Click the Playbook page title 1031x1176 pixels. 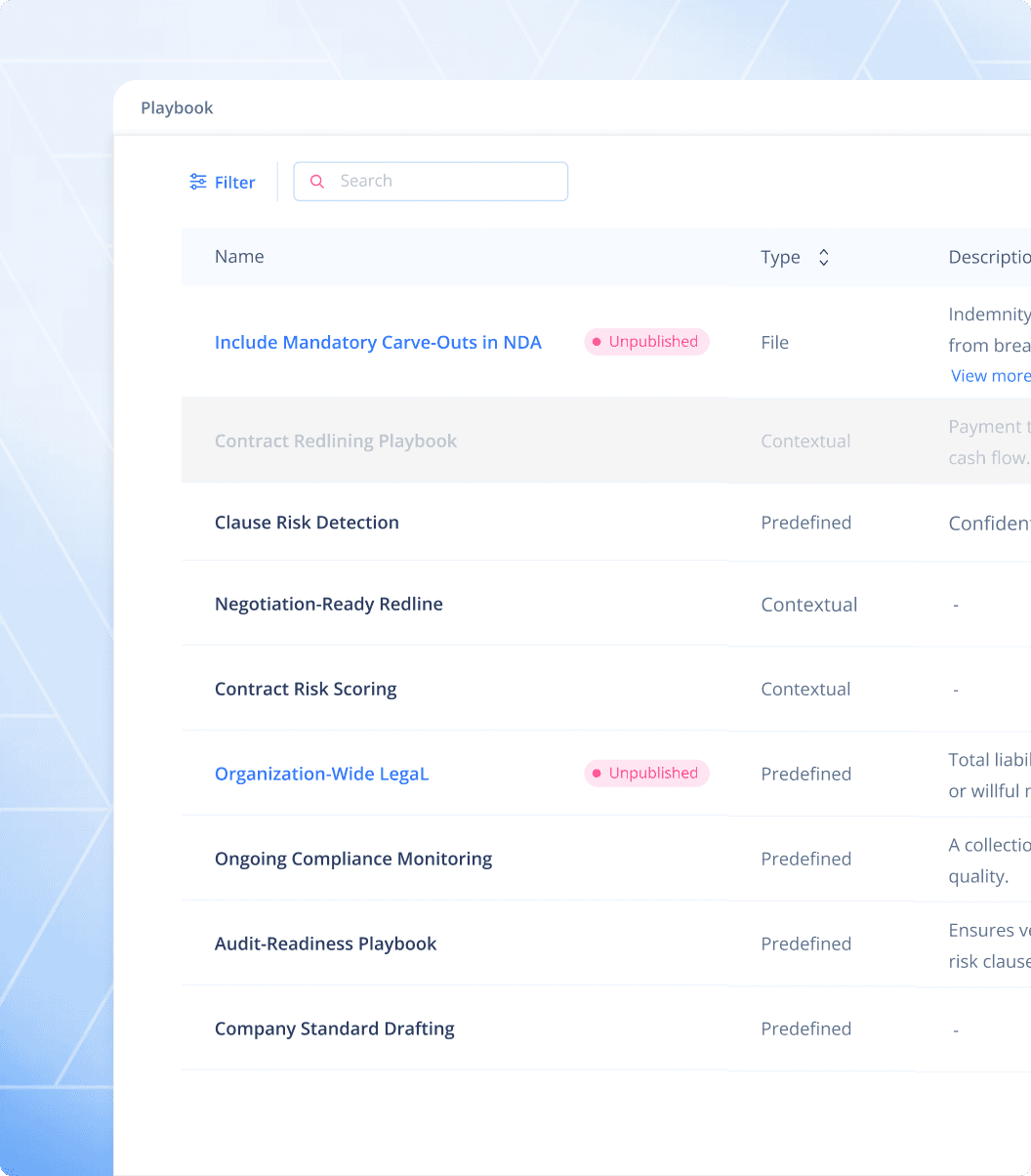click(177, 107)
